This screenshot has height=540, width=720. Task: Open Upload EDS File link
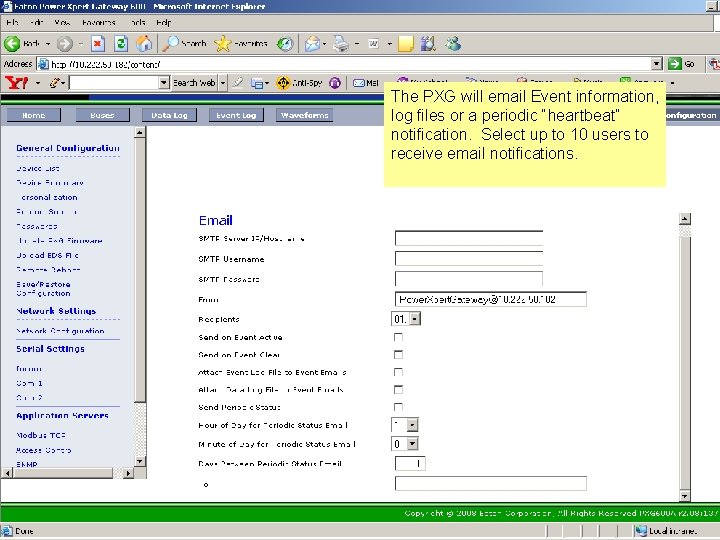point(47,255)
